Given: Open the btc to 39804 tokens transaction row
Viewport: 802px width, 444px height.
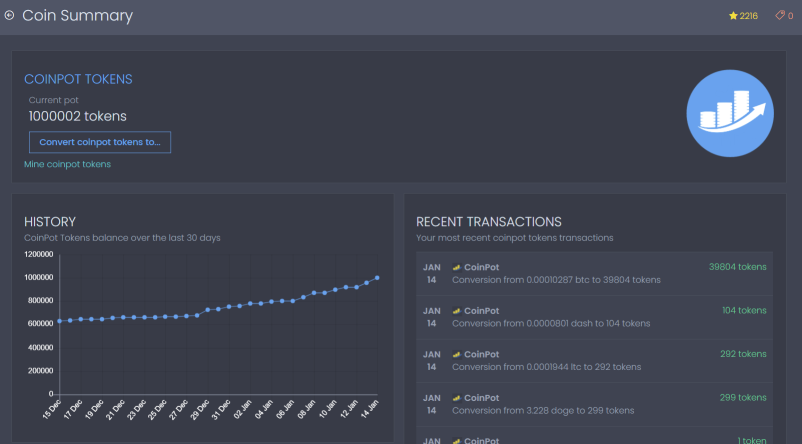Looking at the screenshot, I should (x=594, y=274).
